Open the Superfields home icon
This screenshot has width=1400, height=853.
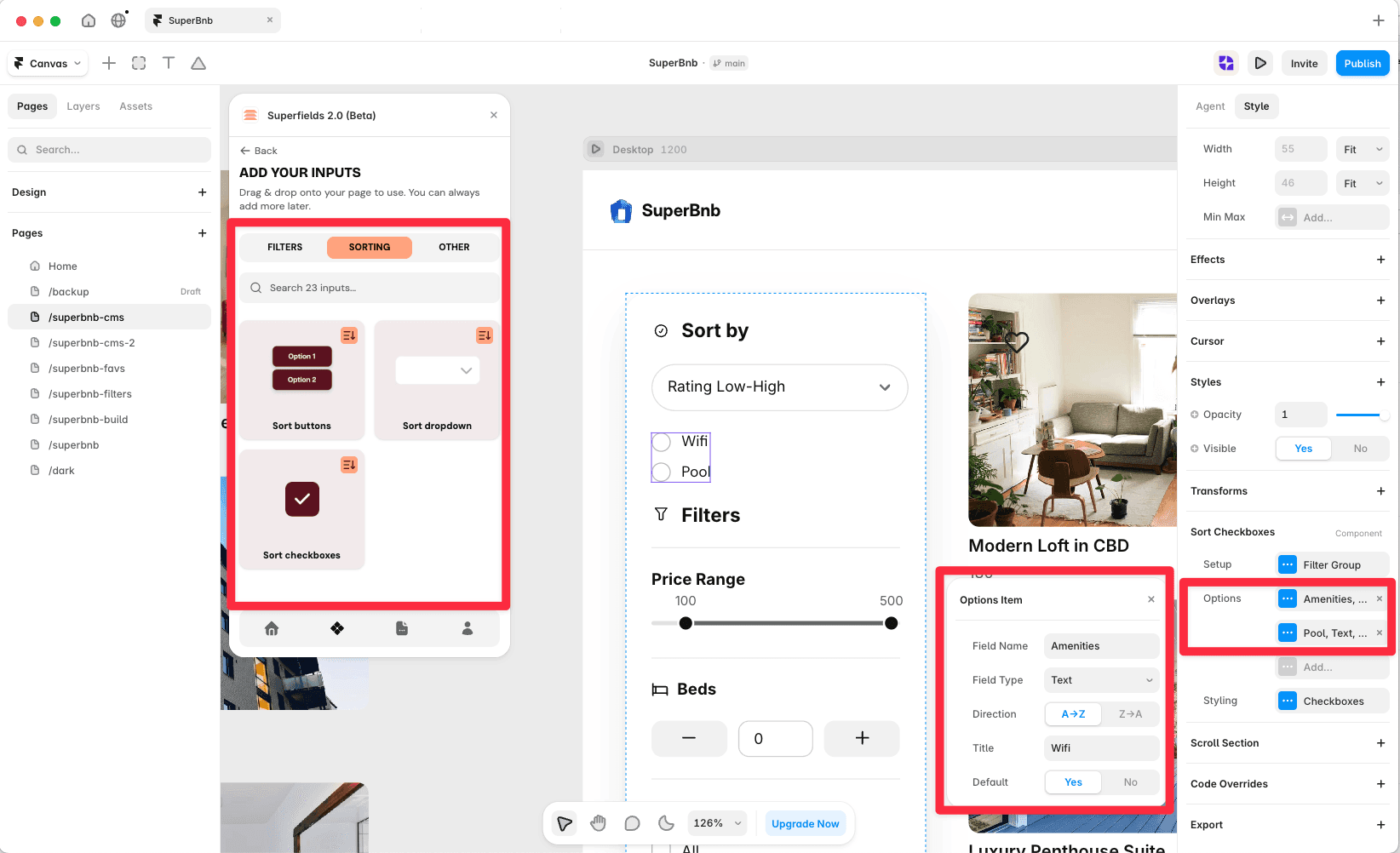coord(272,628)
